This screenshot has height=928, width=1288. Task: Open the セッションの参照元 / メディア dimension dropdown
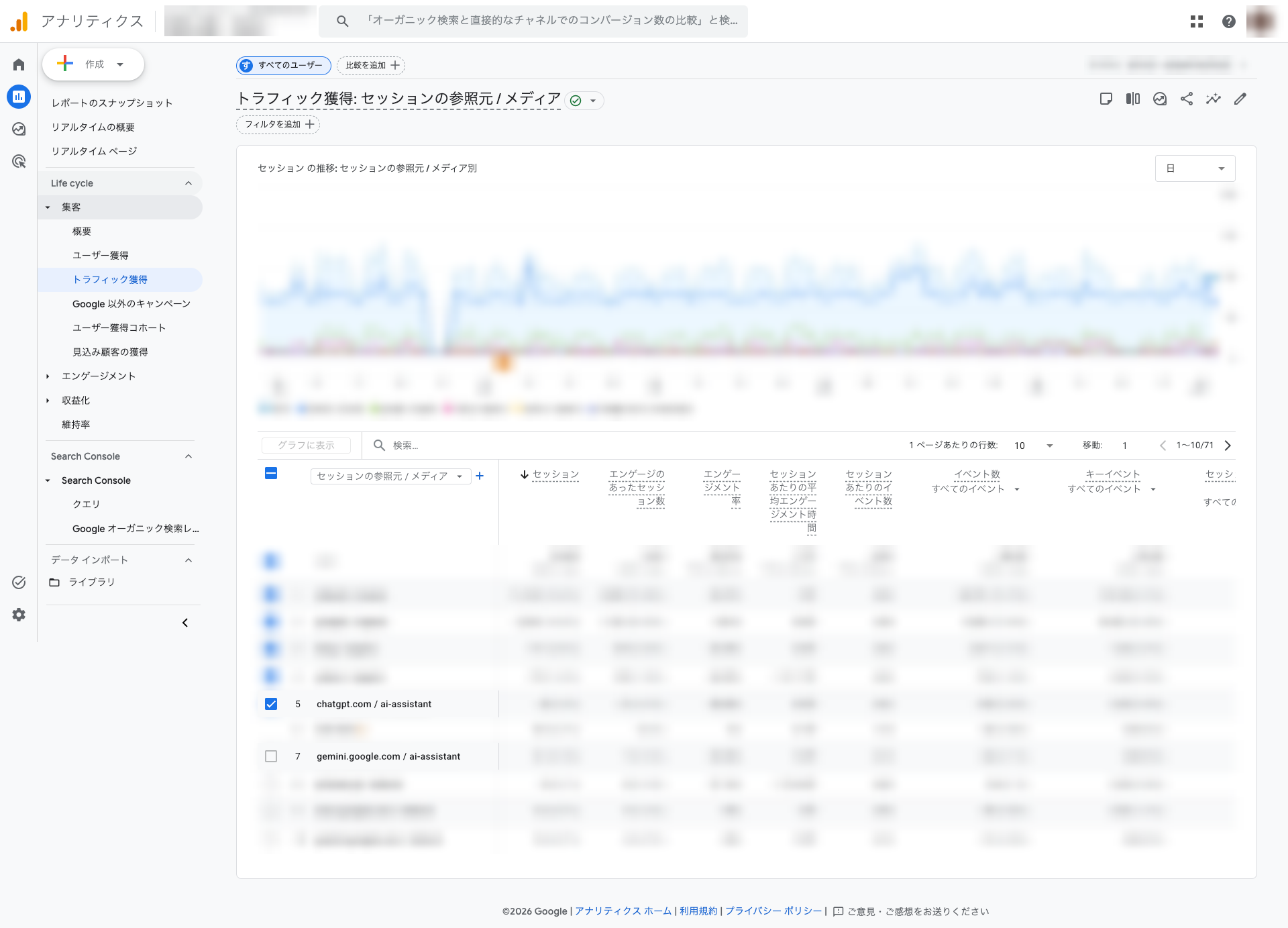pos(390,476)
